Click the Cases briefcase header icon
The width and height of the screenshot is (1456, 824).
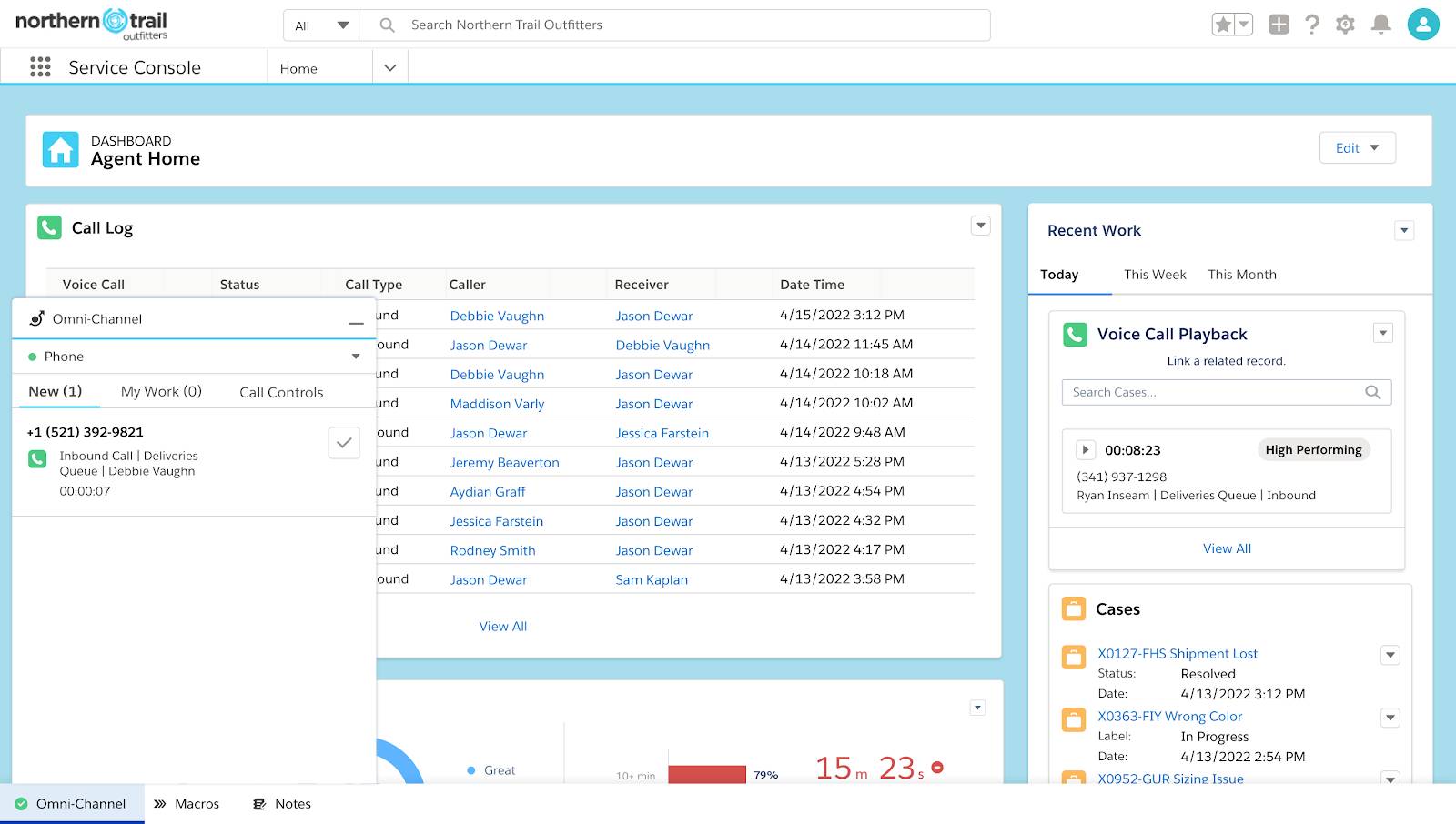(1074, 608)
